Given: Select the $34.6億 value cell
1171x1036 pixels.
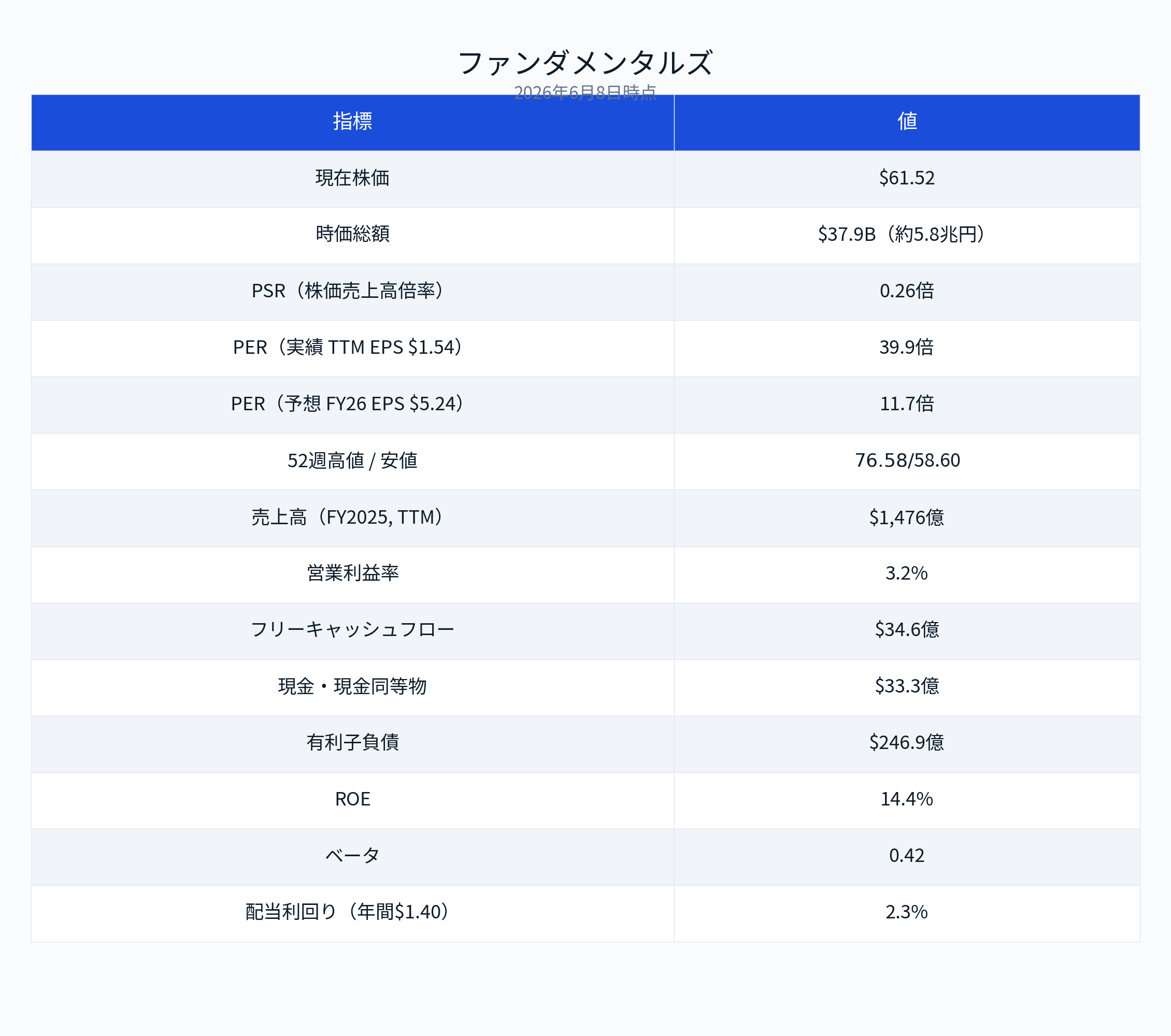Looking at the screenshot, I should (x=907, y=630).
